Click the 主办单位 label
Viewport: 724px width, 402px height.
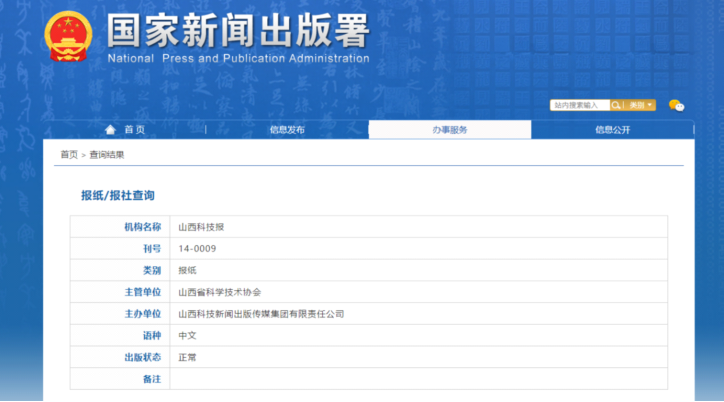tap(143, 314)
